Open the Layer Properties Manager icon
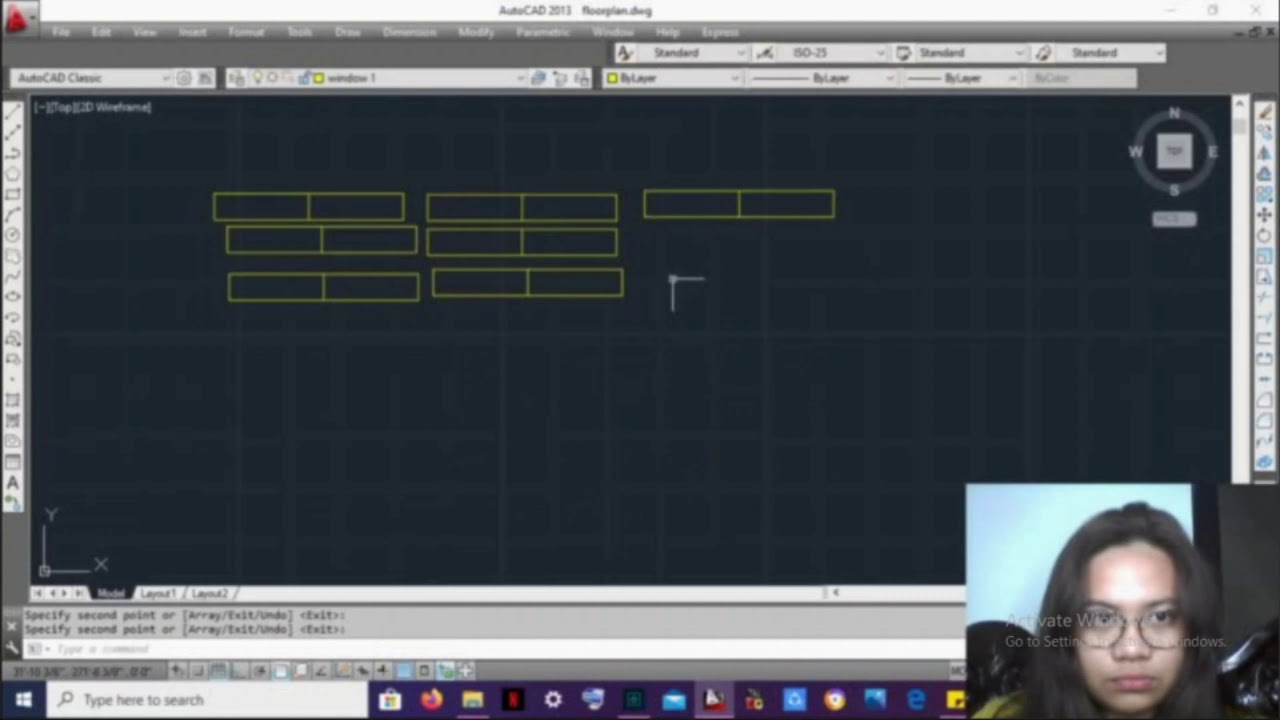 (236, 78)
